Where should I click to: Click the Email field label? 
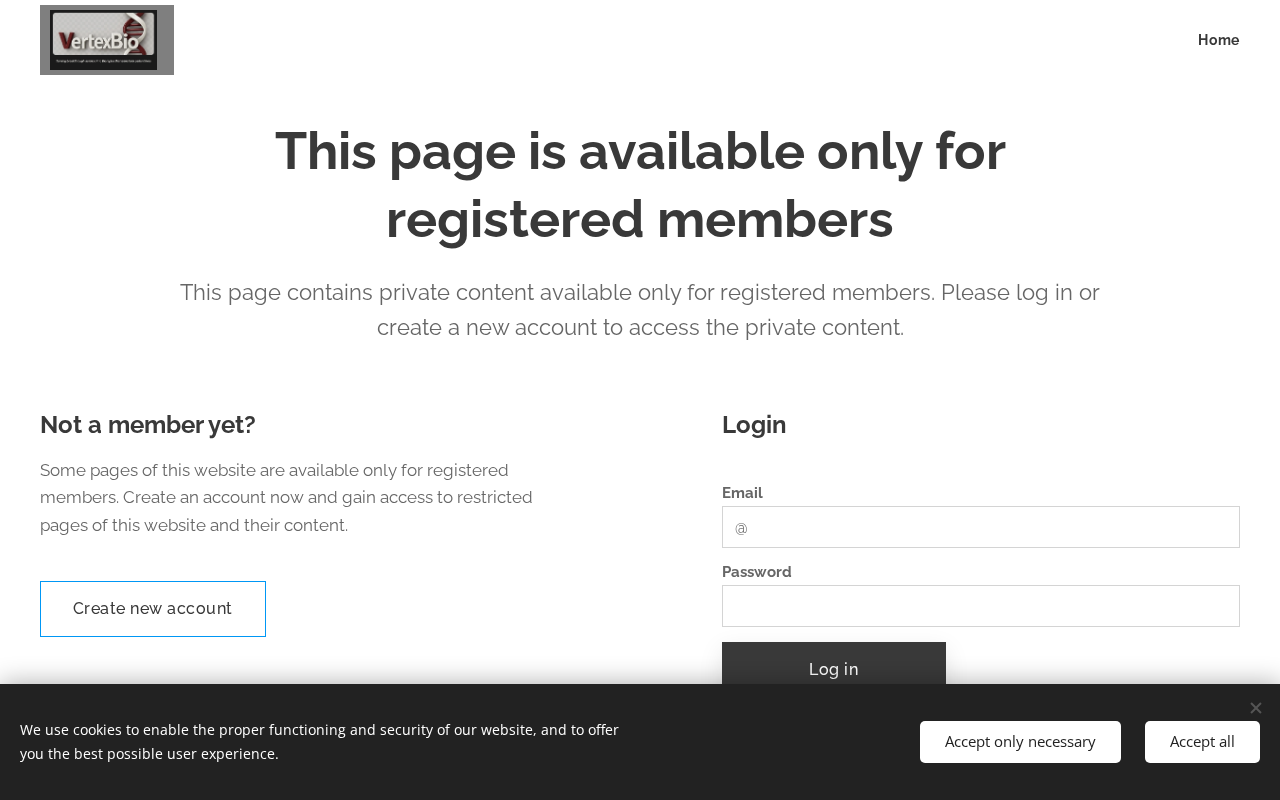(742, 493)
